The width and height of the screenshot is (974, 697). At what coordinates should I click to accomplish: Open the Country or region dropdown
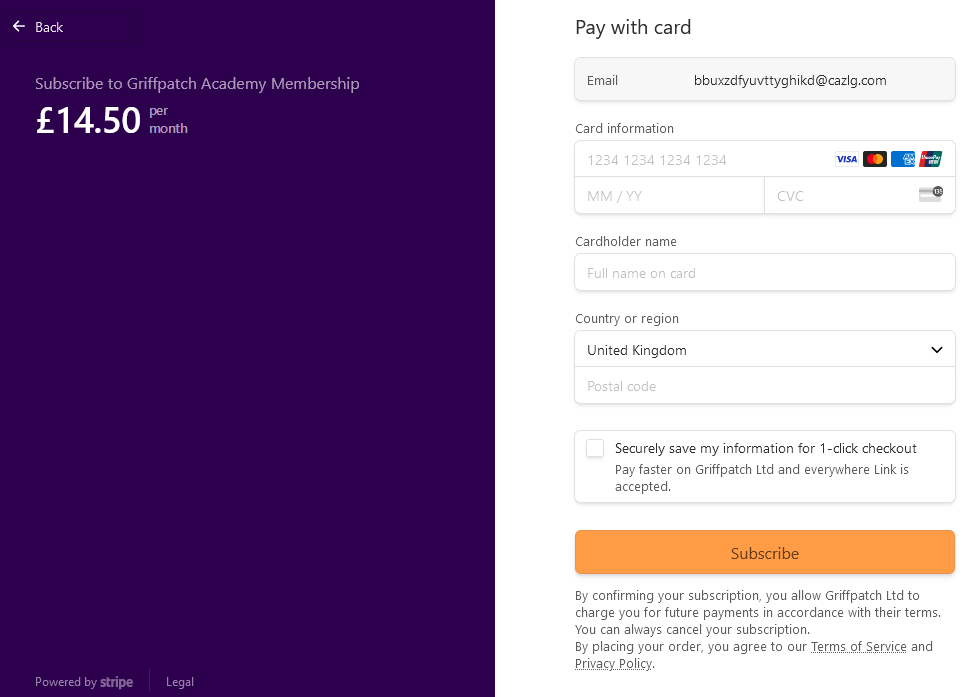pos(765,349)
